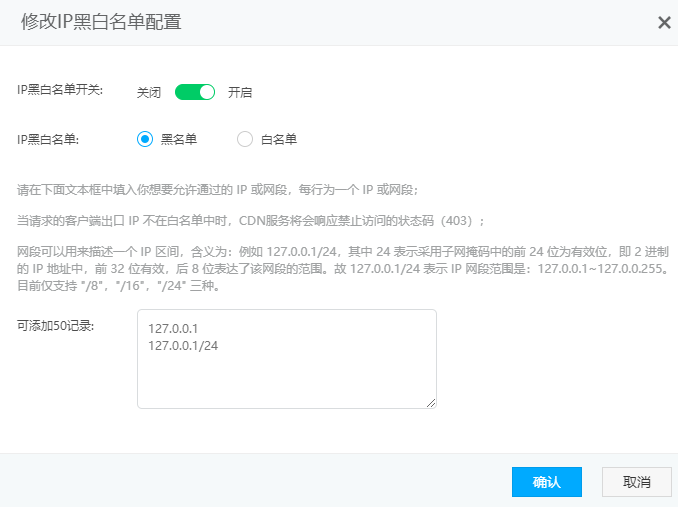The height and width of the screenshot is (507, 678).
Task: Select the 黑名单 radio button
Action: pos(145,140)
